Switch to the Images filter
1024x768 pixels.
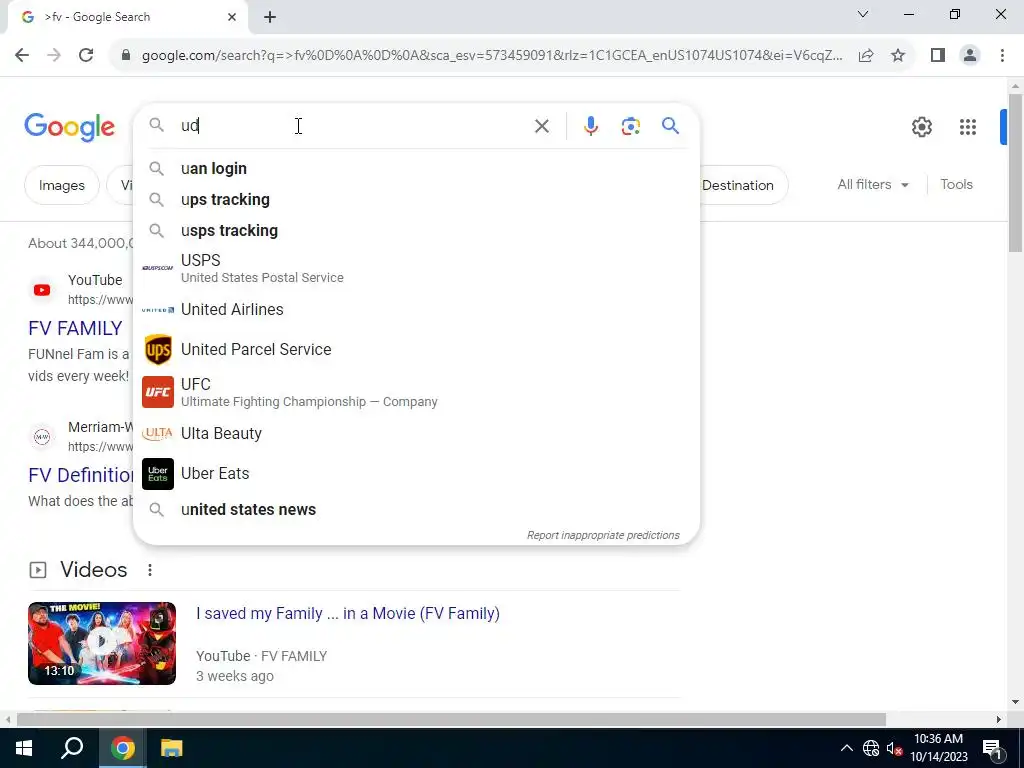tap(61, 185)
